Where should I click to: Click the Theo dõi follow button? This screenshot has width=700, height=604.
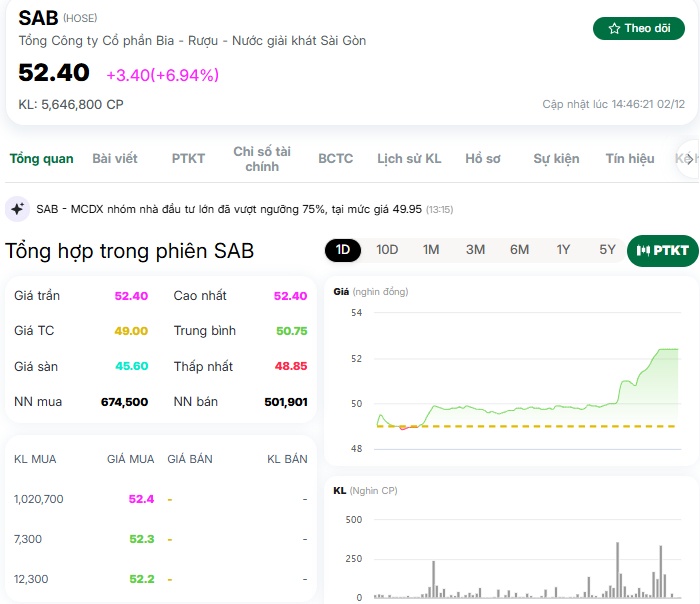tap(638, 29)
